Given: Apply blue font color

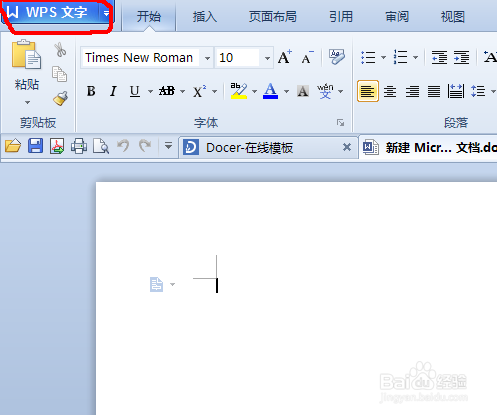Looking at the screenshot, I should (270, 91).
